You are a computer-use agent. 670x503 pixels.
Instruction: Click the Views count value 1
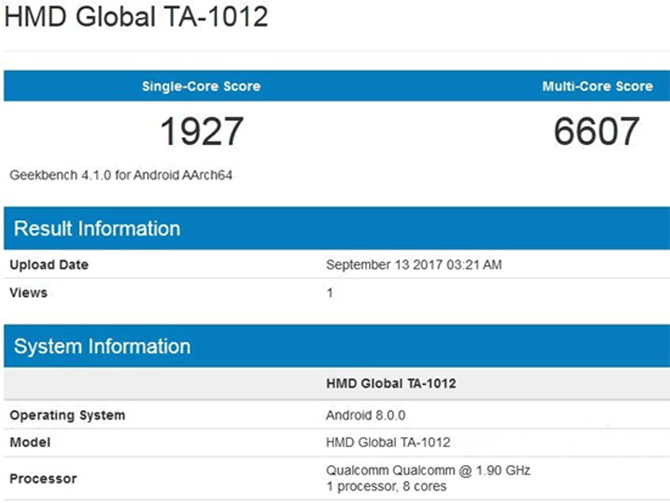tap(329, 293)
